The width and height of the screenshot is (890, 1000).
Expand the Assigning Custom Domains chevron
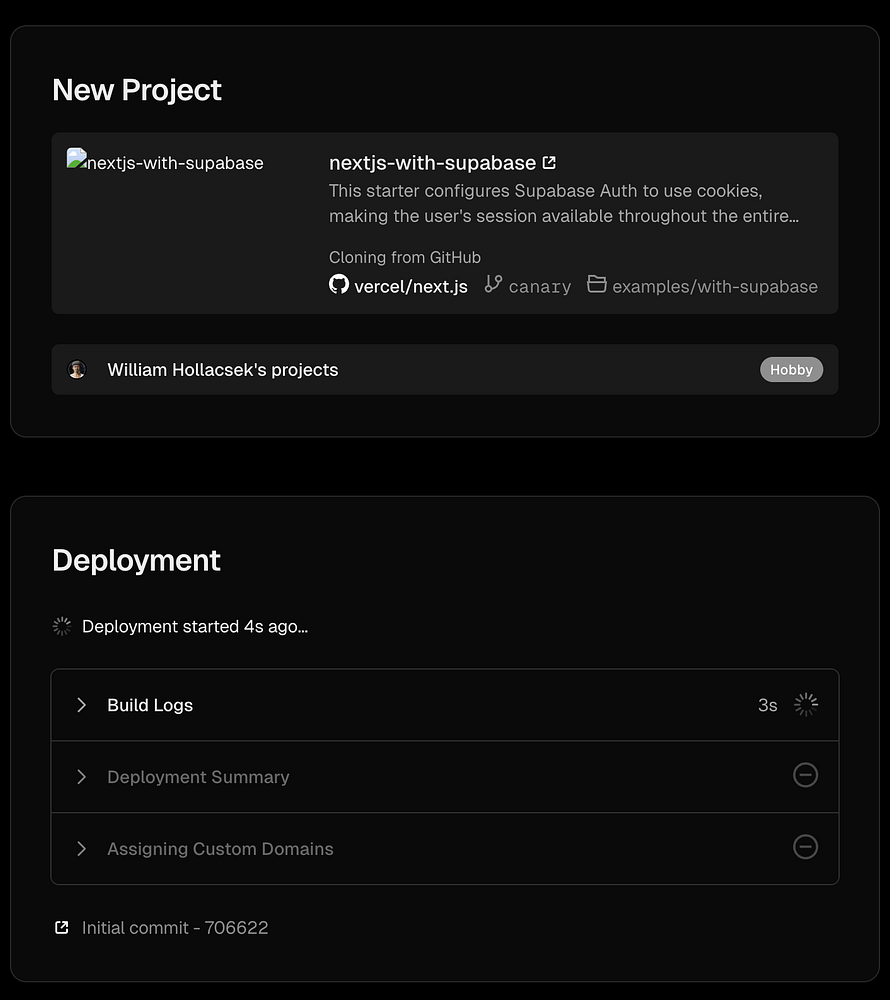tap(82, 849)
